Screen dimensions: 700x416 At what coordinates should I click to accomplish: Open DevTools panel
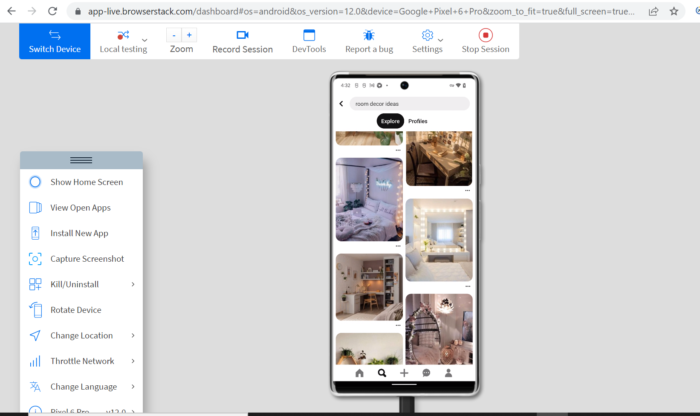coord(308,41)
